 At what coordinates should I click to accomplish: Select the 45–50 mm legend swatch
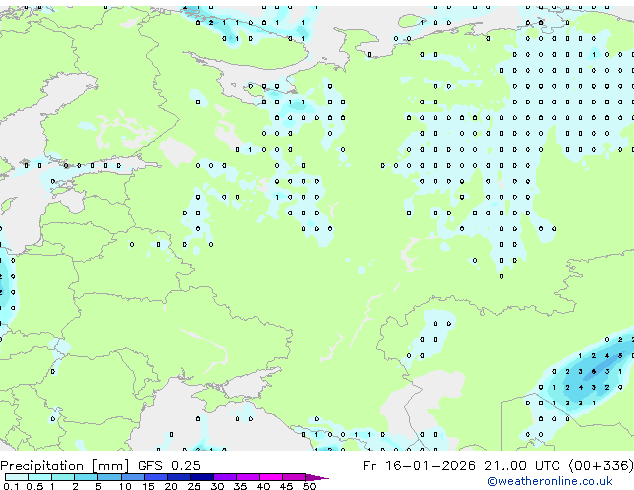point(294,477)
